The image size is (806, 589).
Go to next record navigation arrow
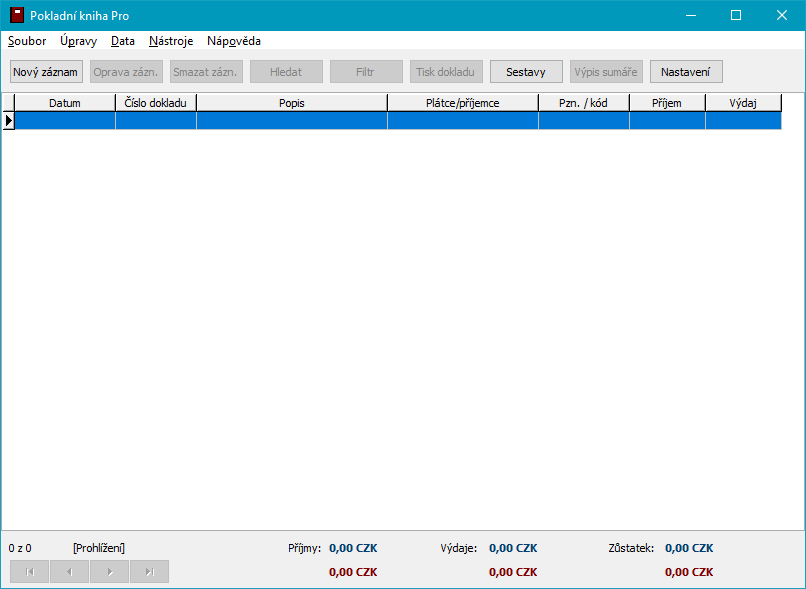point(109,571)
